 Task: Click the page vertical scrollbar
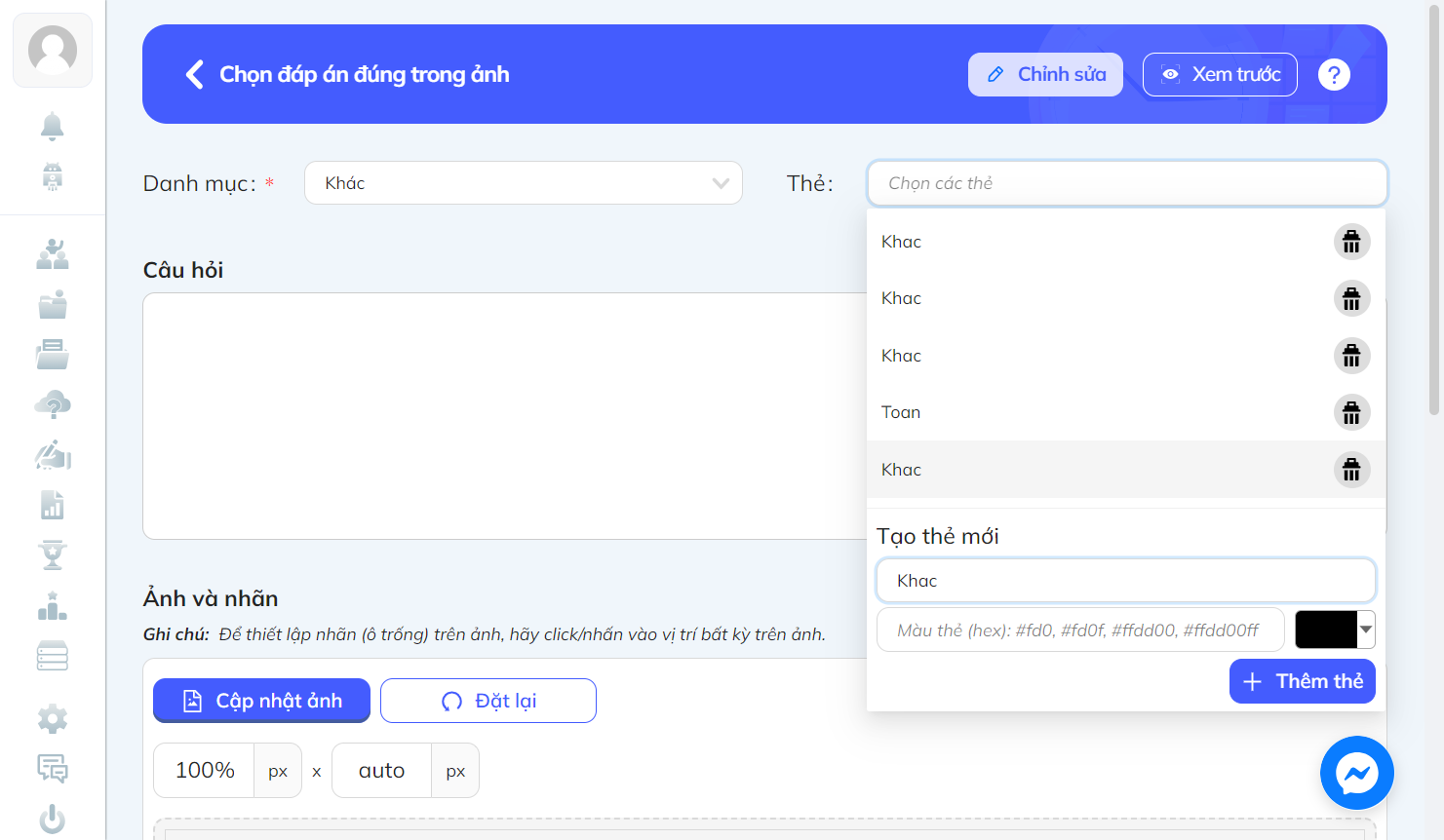[1434, 210]
